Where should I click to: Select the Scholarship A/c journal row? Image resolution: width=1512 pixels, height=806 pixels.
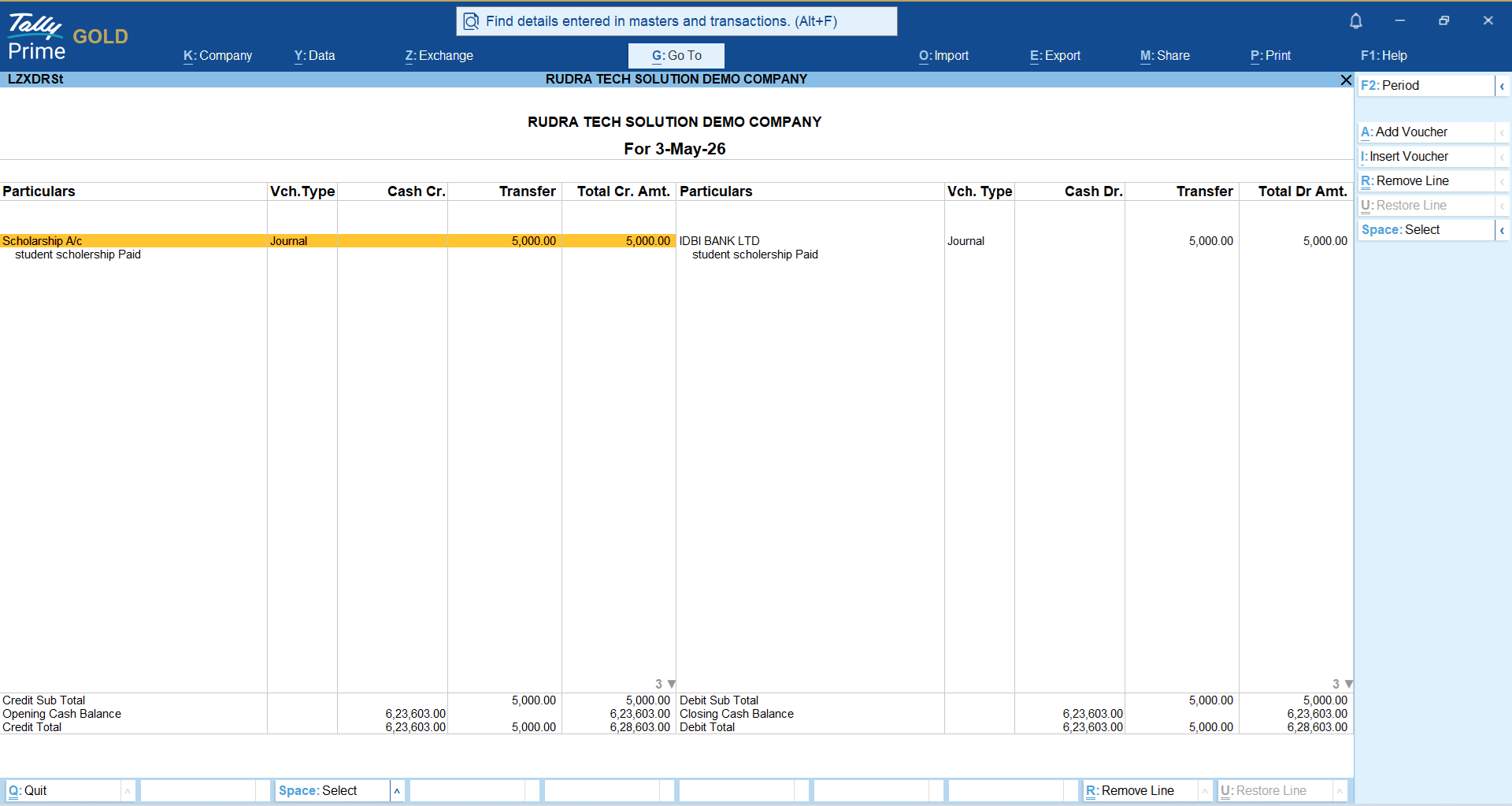[337, 241]
